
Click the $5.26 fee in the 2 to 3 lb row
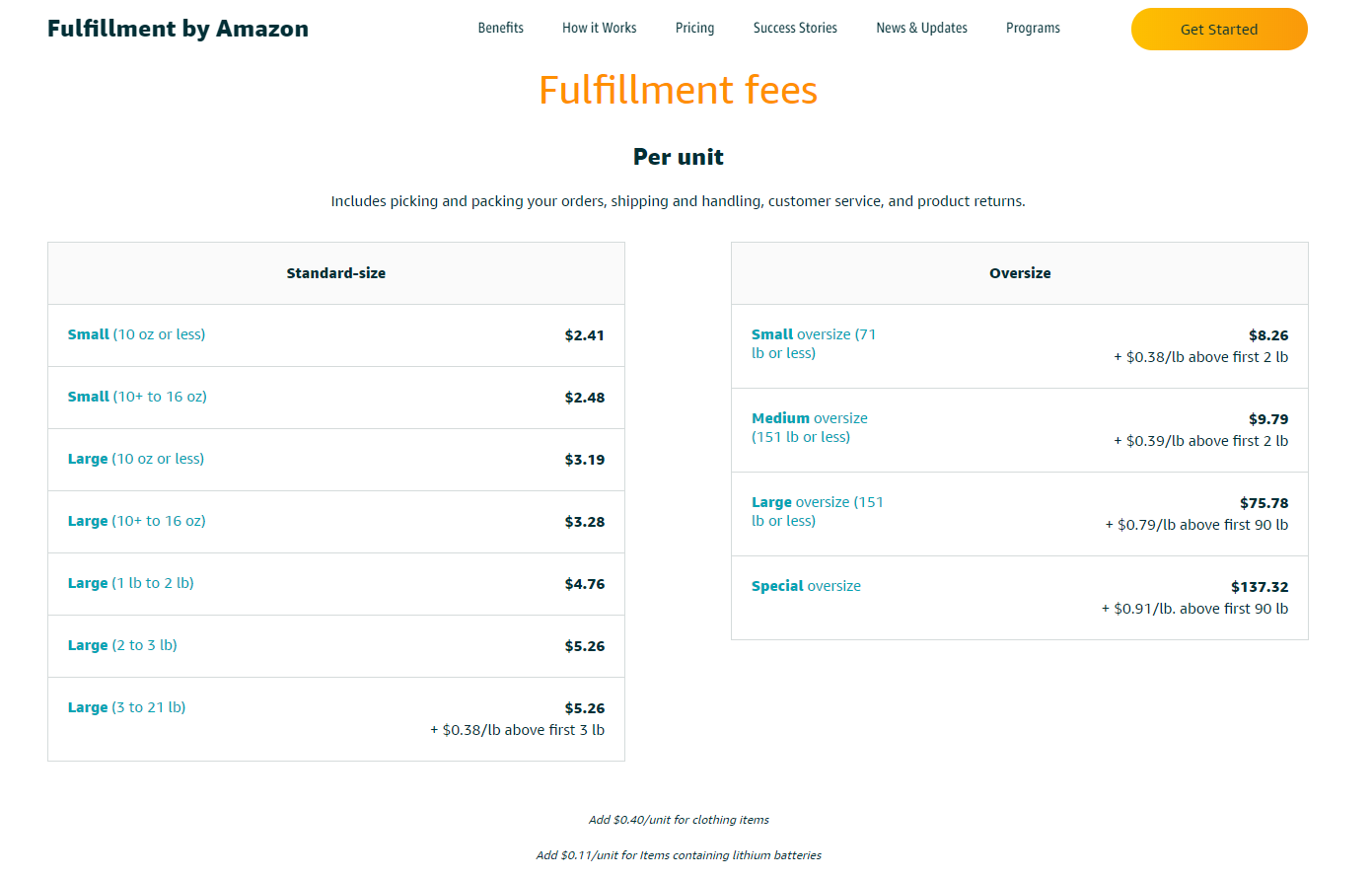[x=585, y=646]
